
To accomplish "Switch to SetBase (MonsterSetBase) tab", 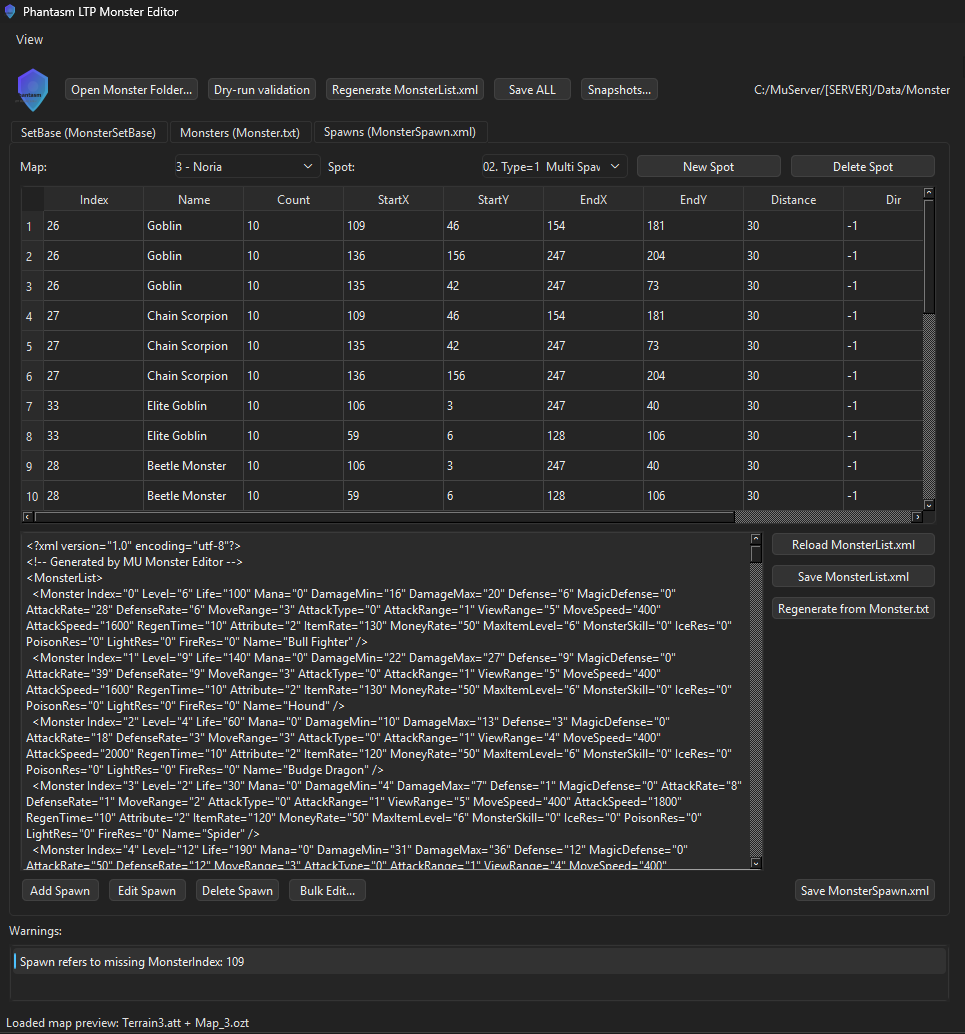I will (88, 133).
